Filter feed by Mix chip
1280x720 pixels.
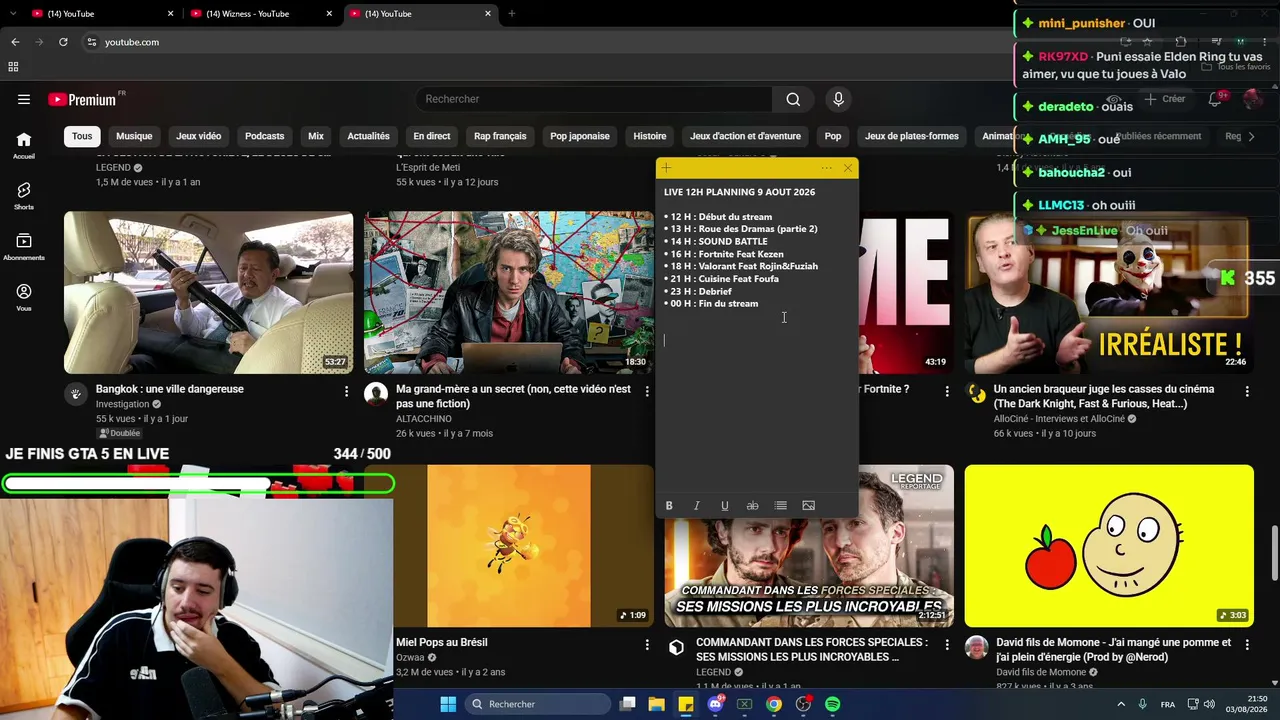coord(316,136)
